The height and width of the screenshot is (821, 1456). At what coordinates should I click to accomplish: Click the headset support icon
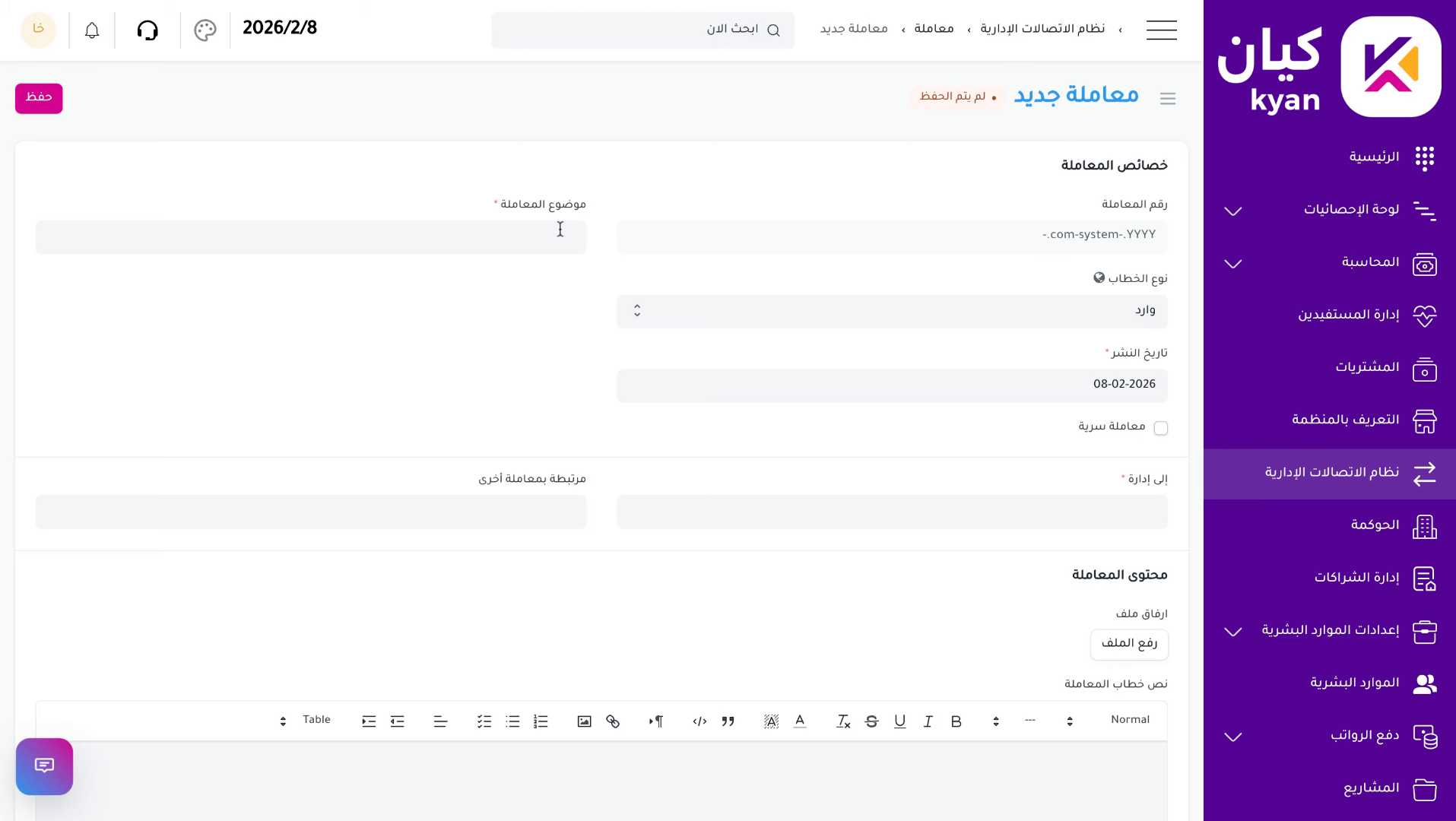pyautogui.click(x=148, y=30)
